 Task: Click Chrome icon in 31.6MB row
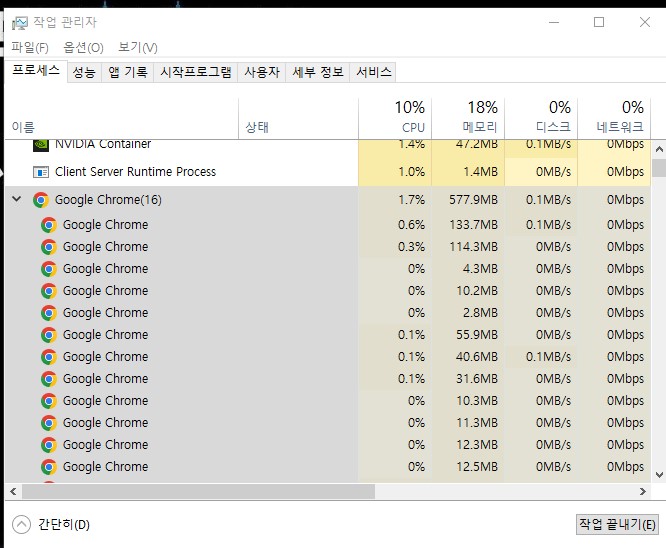(49, 379)
